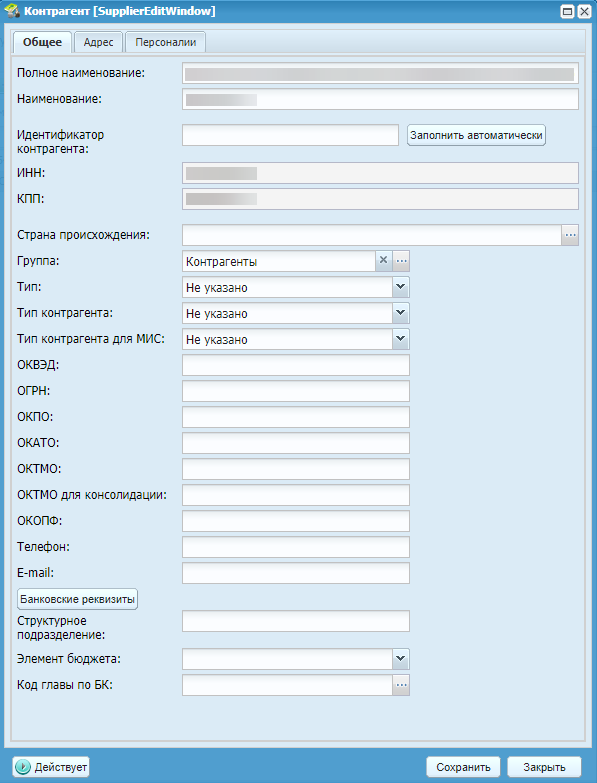Focus the ОГРН input field
The height and width of the screenshot is (783, 597).
pos(296,391)
